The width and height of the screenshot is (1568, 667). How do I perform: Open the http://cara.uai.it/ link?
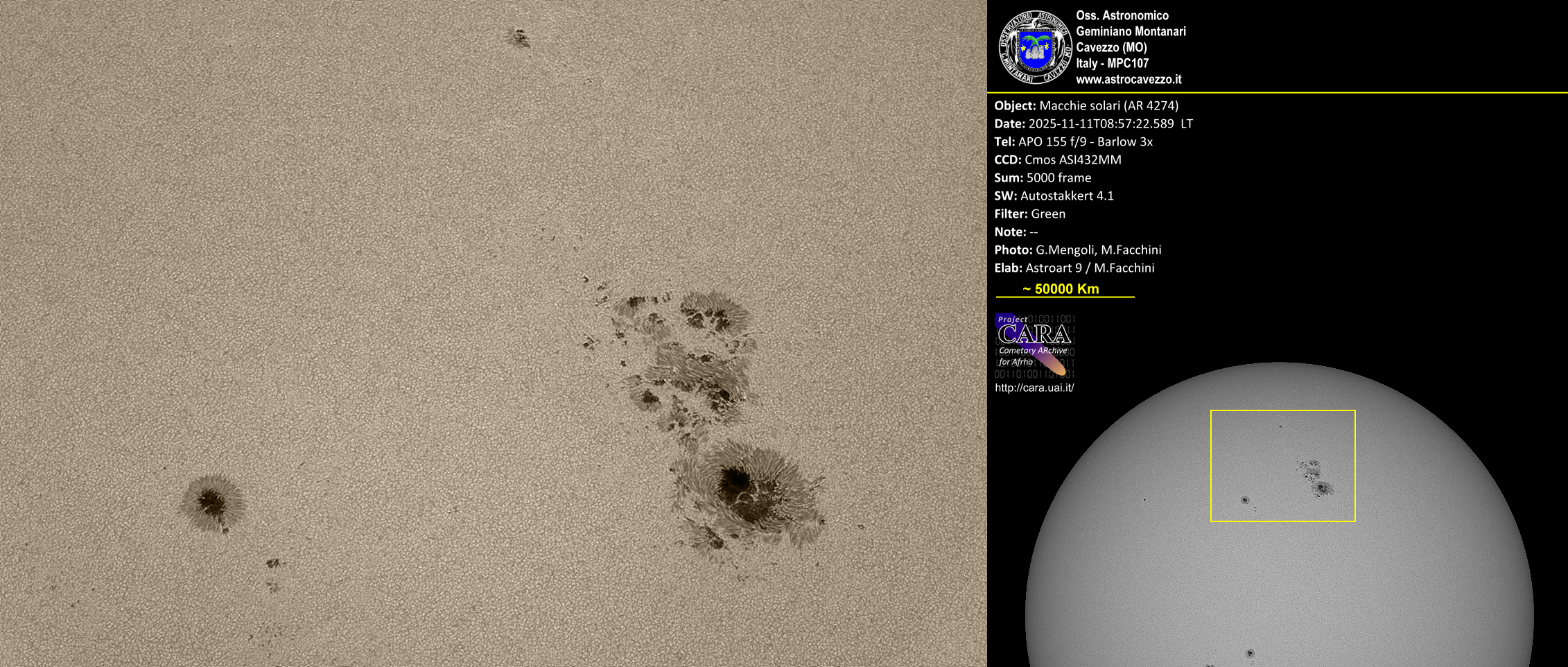(1034, 388)
